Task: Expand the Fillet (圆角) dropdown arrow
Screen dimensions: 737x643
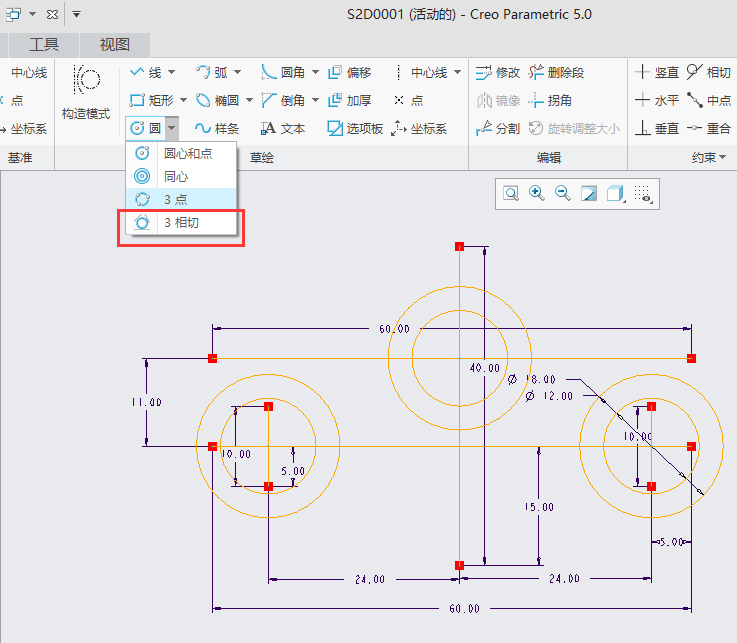Action: (x=315, y=72)
